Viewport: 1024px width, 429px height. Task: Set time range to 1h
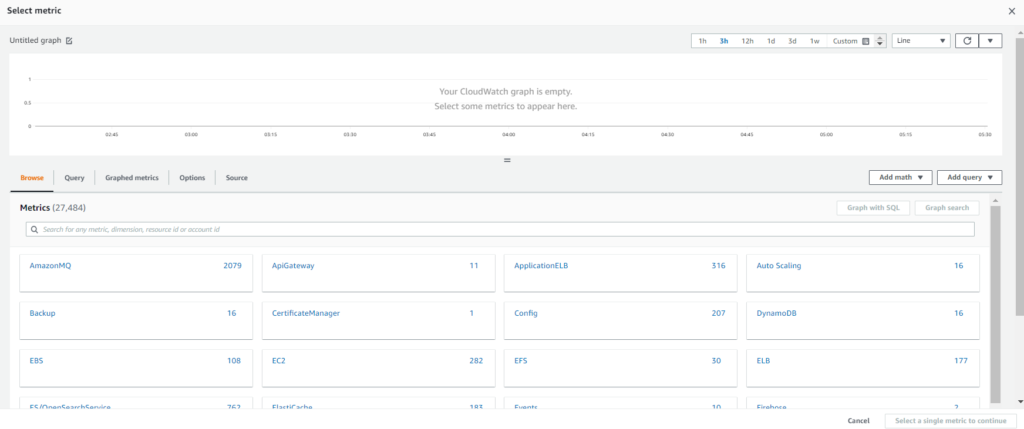coord(703,40)
